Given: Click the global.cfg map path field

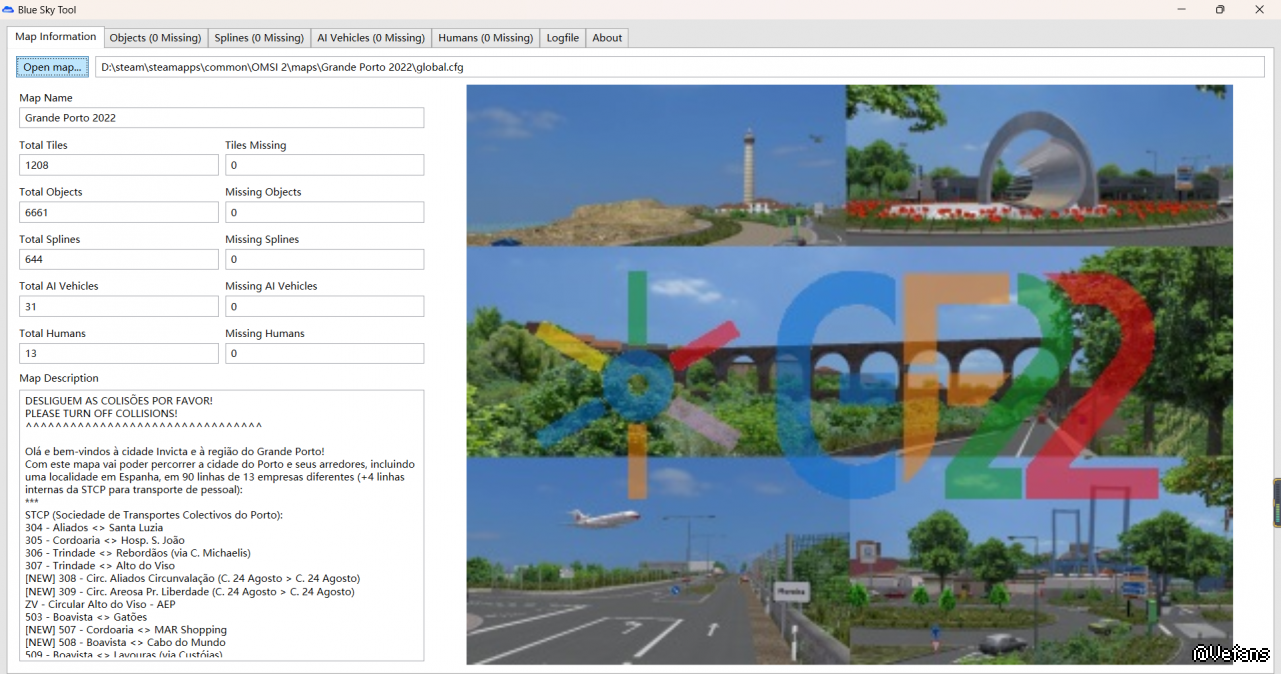Looking at the screenshot, I should pos(680,67).
